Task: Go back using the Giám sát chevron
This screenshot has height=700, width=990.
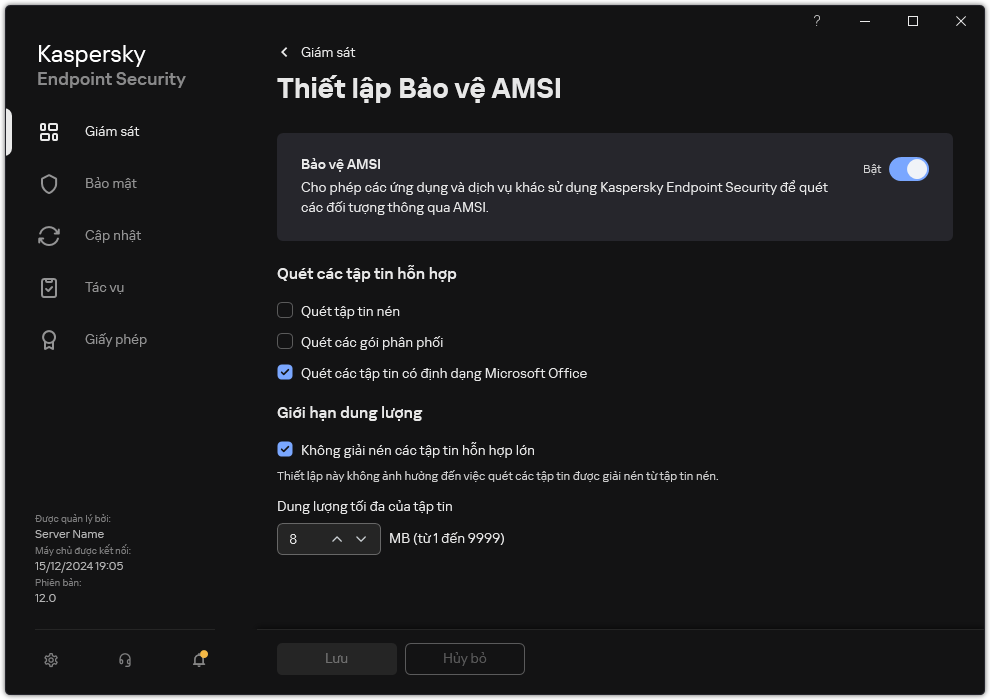Action: tap(285, 52)
